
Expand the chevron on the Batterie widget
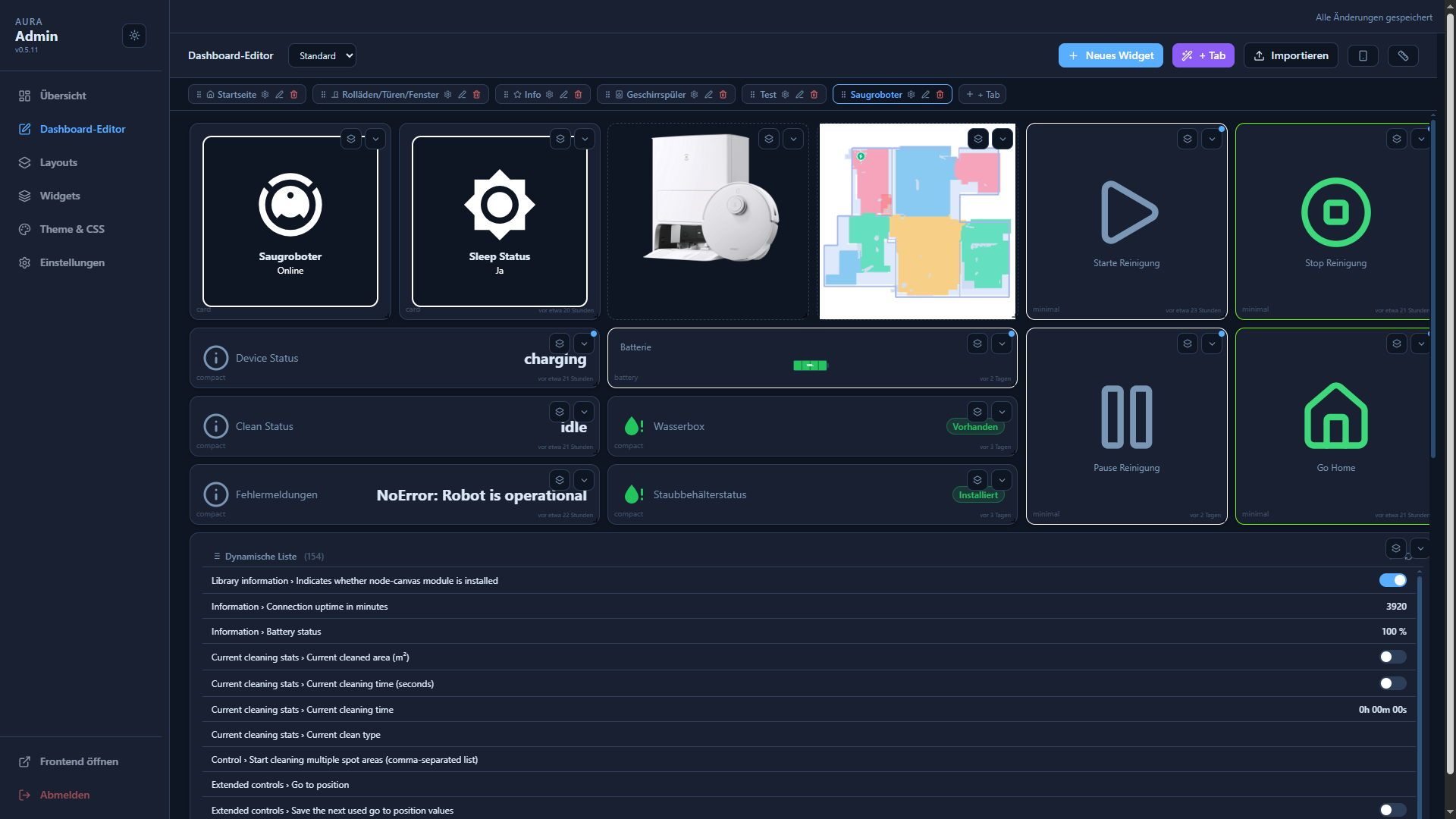pyautogui.click(x=1002, y=343)
